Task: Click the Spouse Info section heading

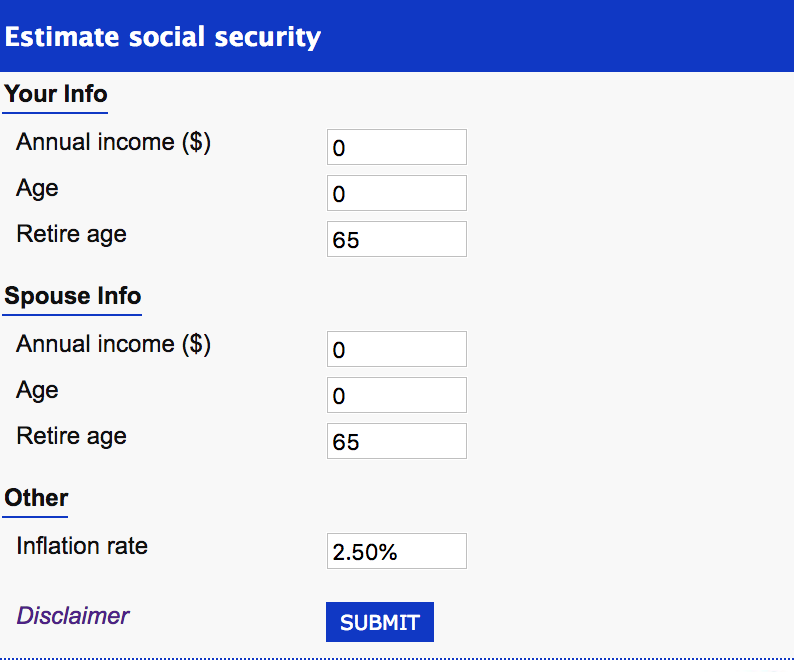Action: [x=73, y=297]
